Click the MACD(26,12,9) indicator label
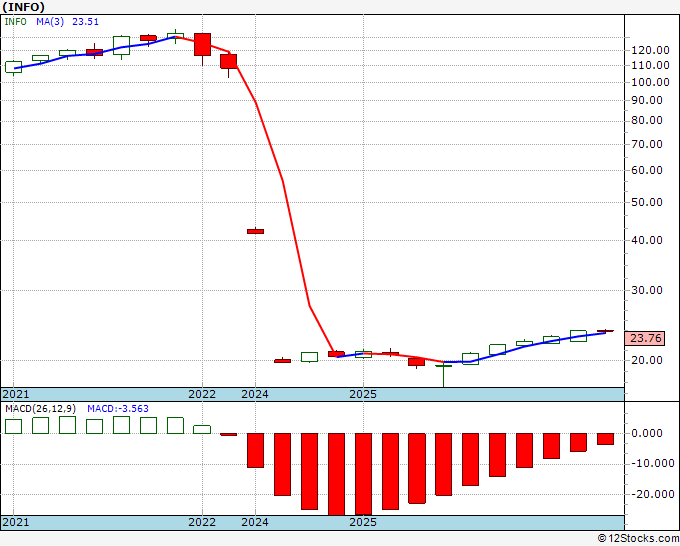Viewport: 680px width, 546px height. coord(41,409)
